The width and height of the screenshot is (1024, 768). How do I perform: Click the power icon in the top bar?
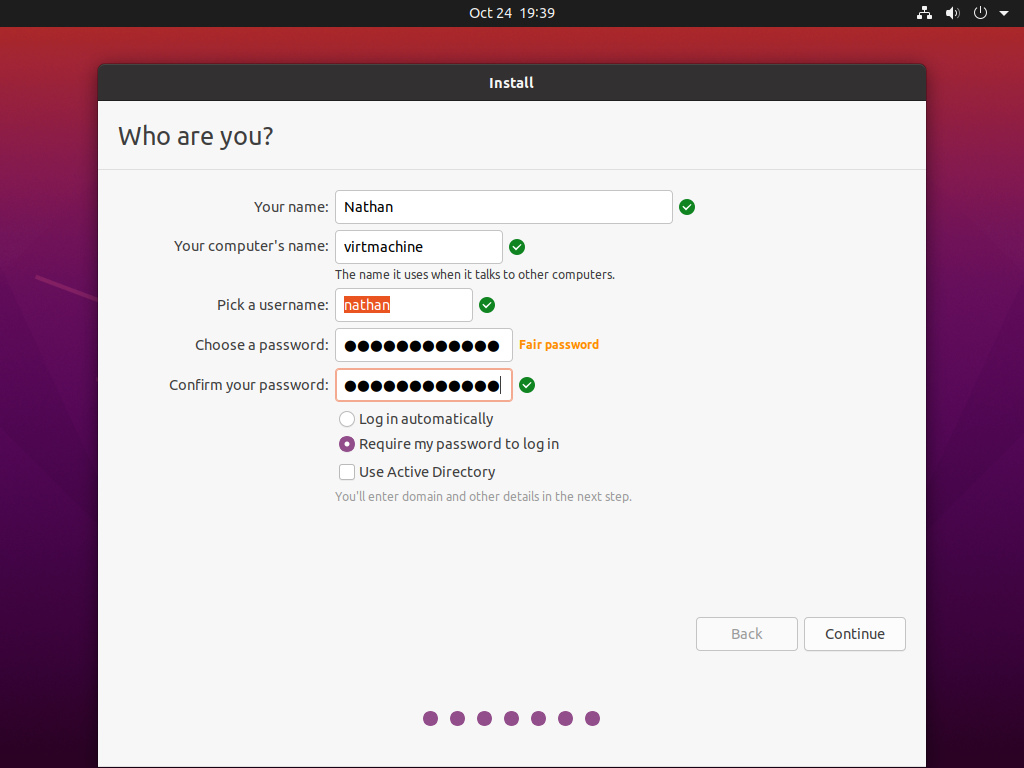[978, 13]
